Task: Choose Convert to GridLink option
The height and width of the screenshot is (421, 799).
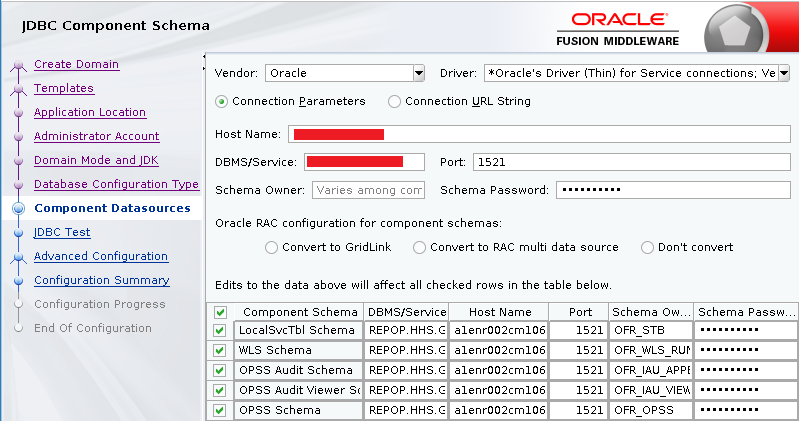Action: tap(271, 247)
